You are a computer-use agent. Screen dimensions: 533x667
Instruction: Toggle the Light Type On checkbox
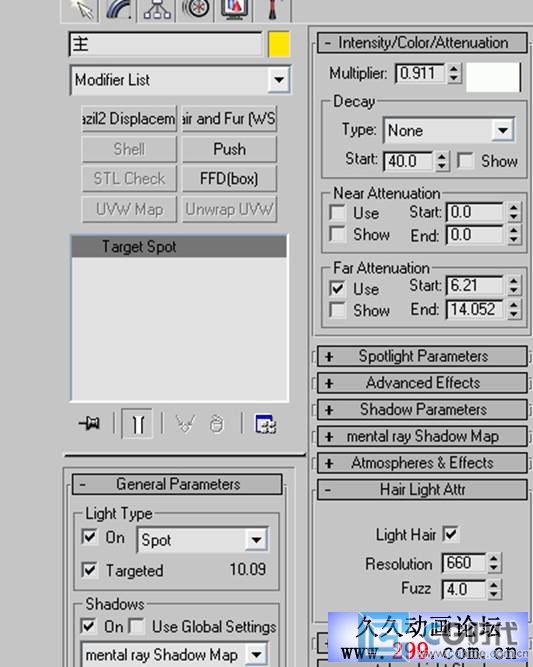pyautogui.click(x=89, y=537)
